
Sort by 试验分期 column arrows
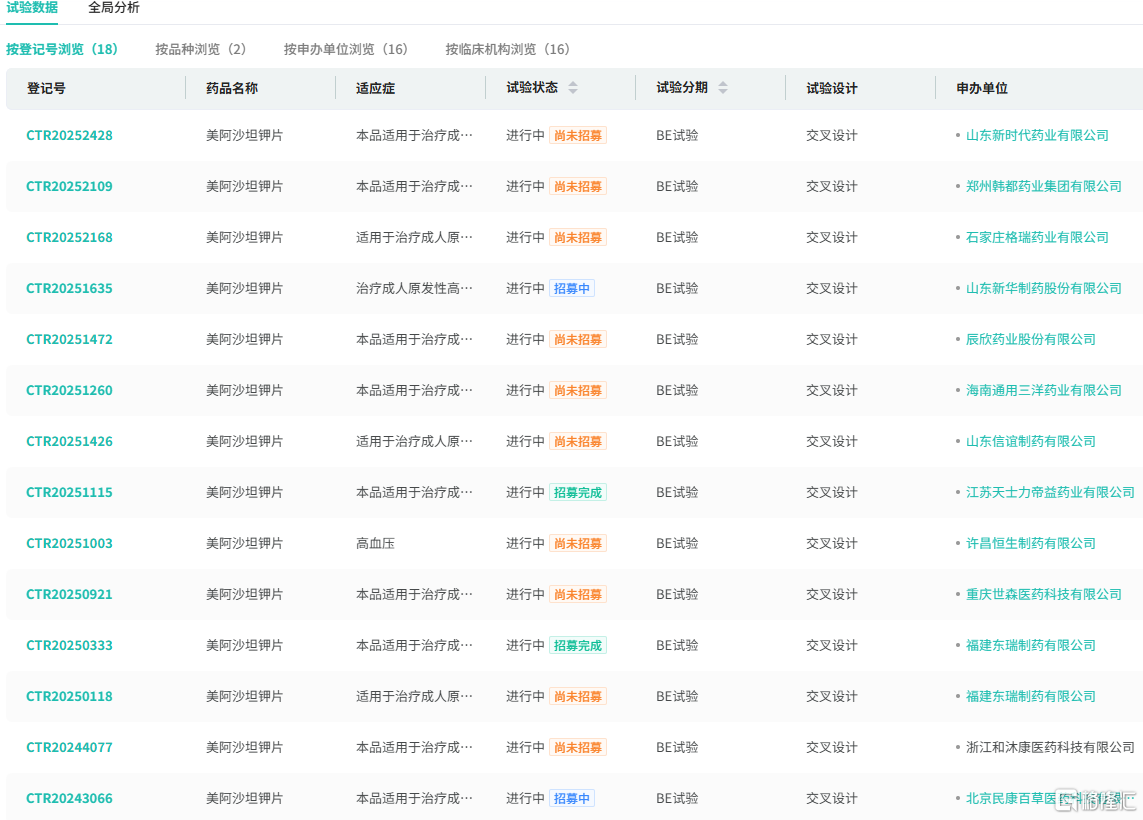pyautogui.click(x=723, y=87)
